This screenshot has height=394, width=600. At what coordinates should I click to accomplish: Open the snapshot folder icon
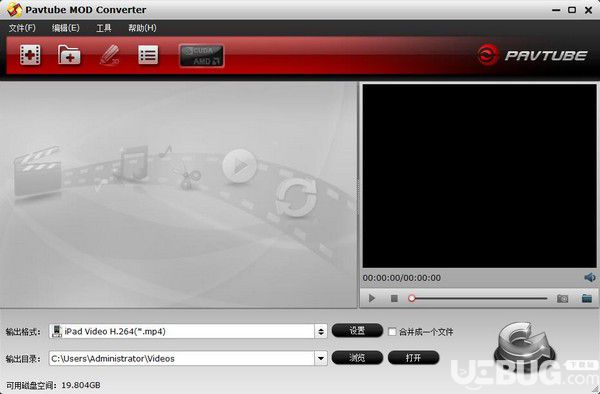click(x=587, y=298)
